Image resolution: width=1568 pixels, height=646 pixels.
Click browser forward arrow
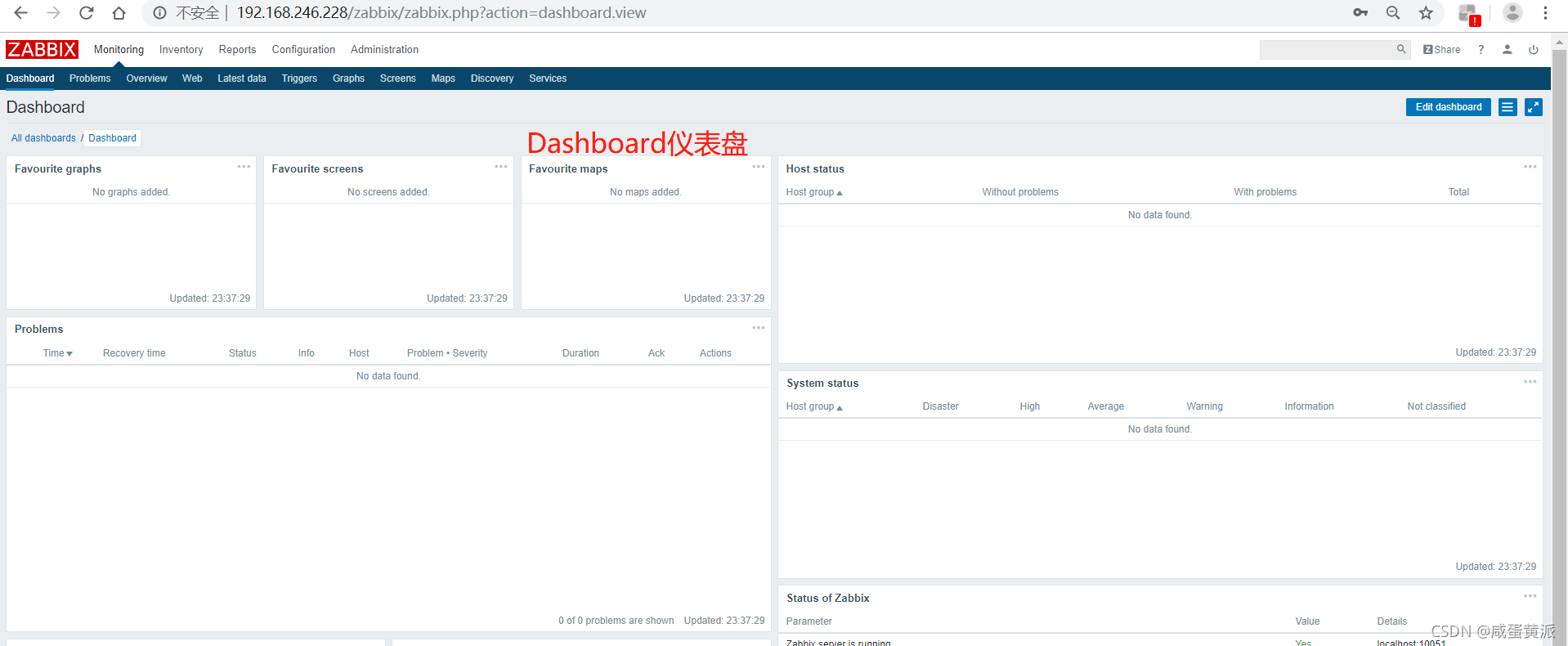tap(54, 13)
